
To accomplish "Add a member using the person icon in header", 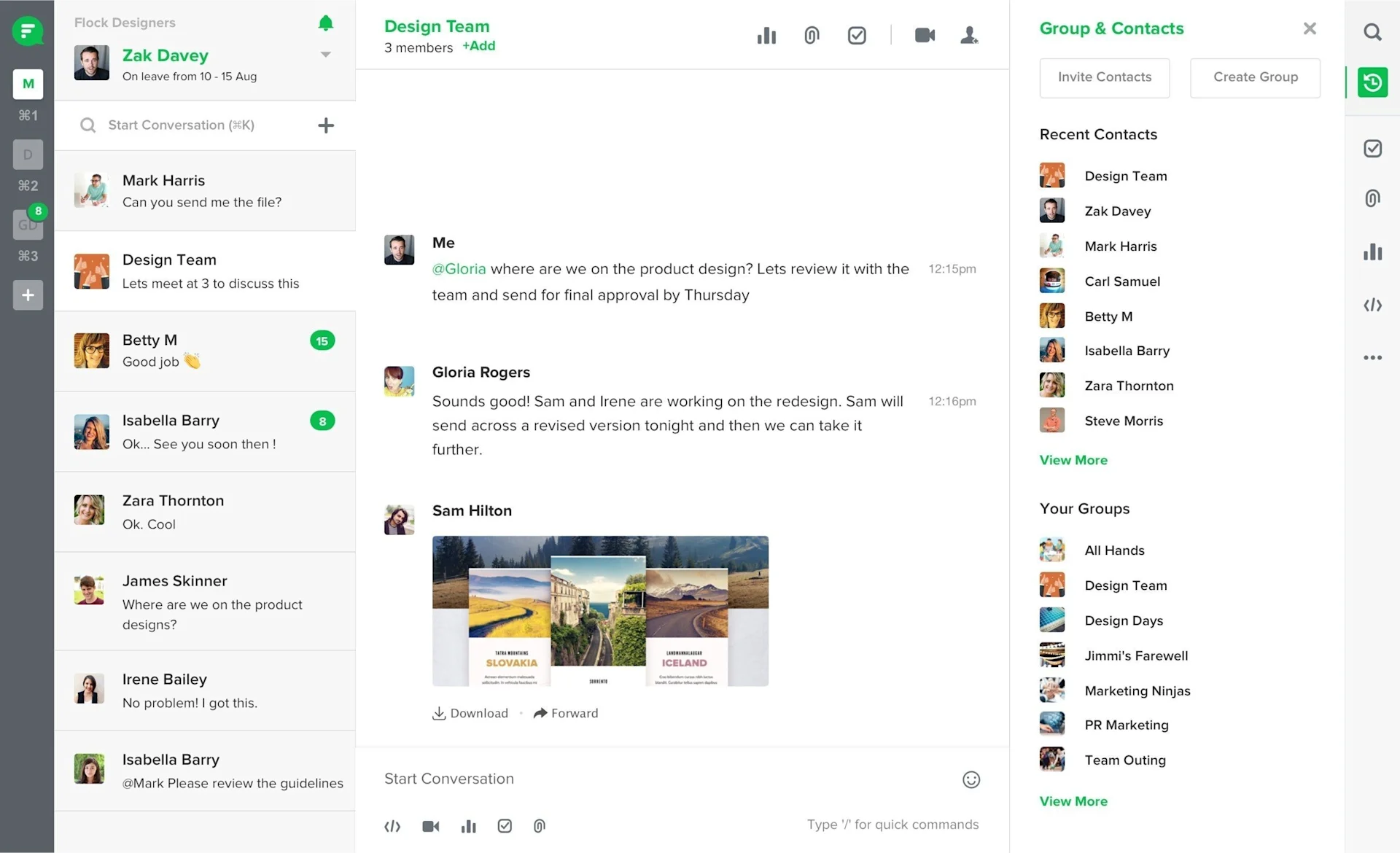I will point(969,34).
